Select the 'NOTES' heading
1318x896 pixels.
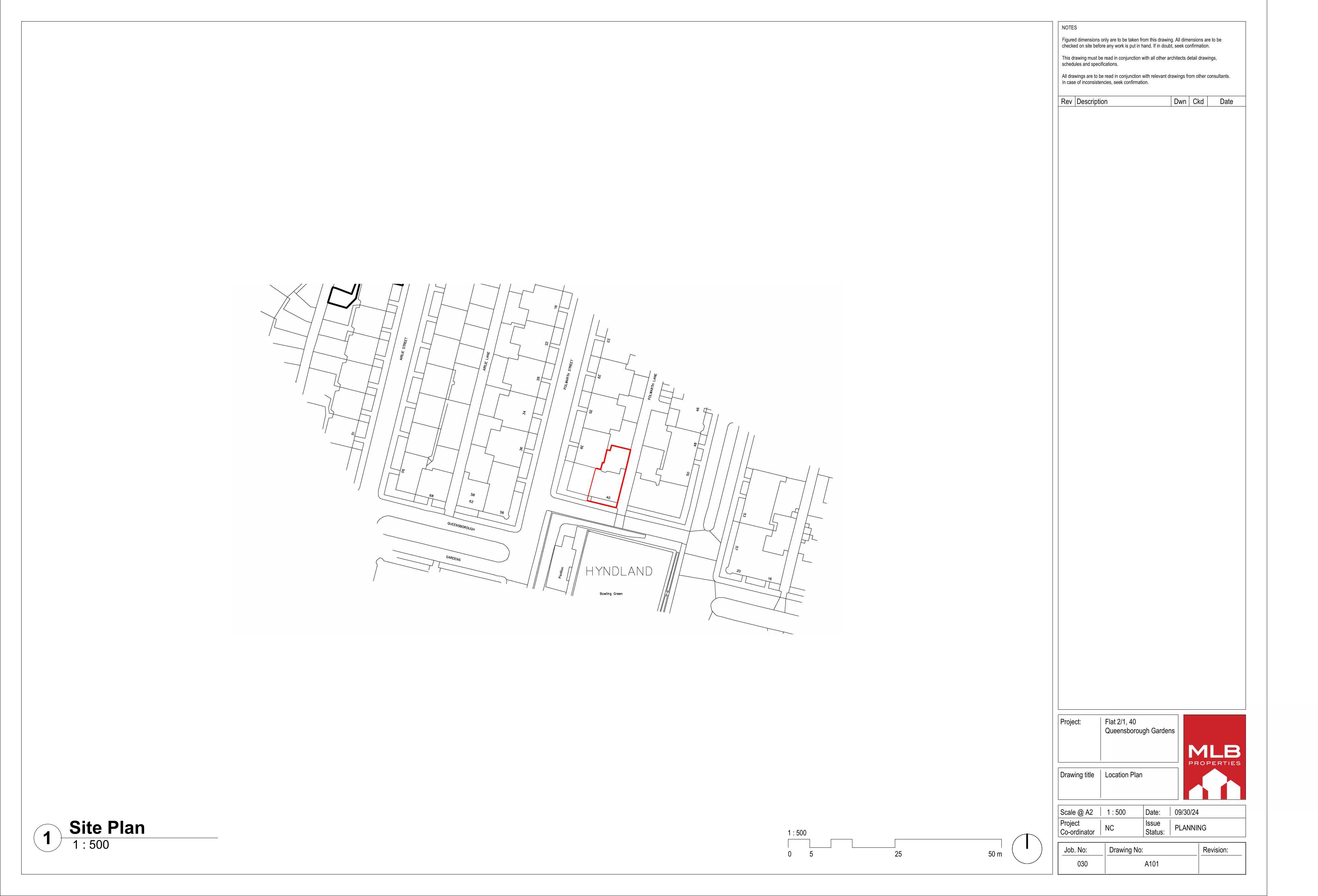tap(1069, 28)
